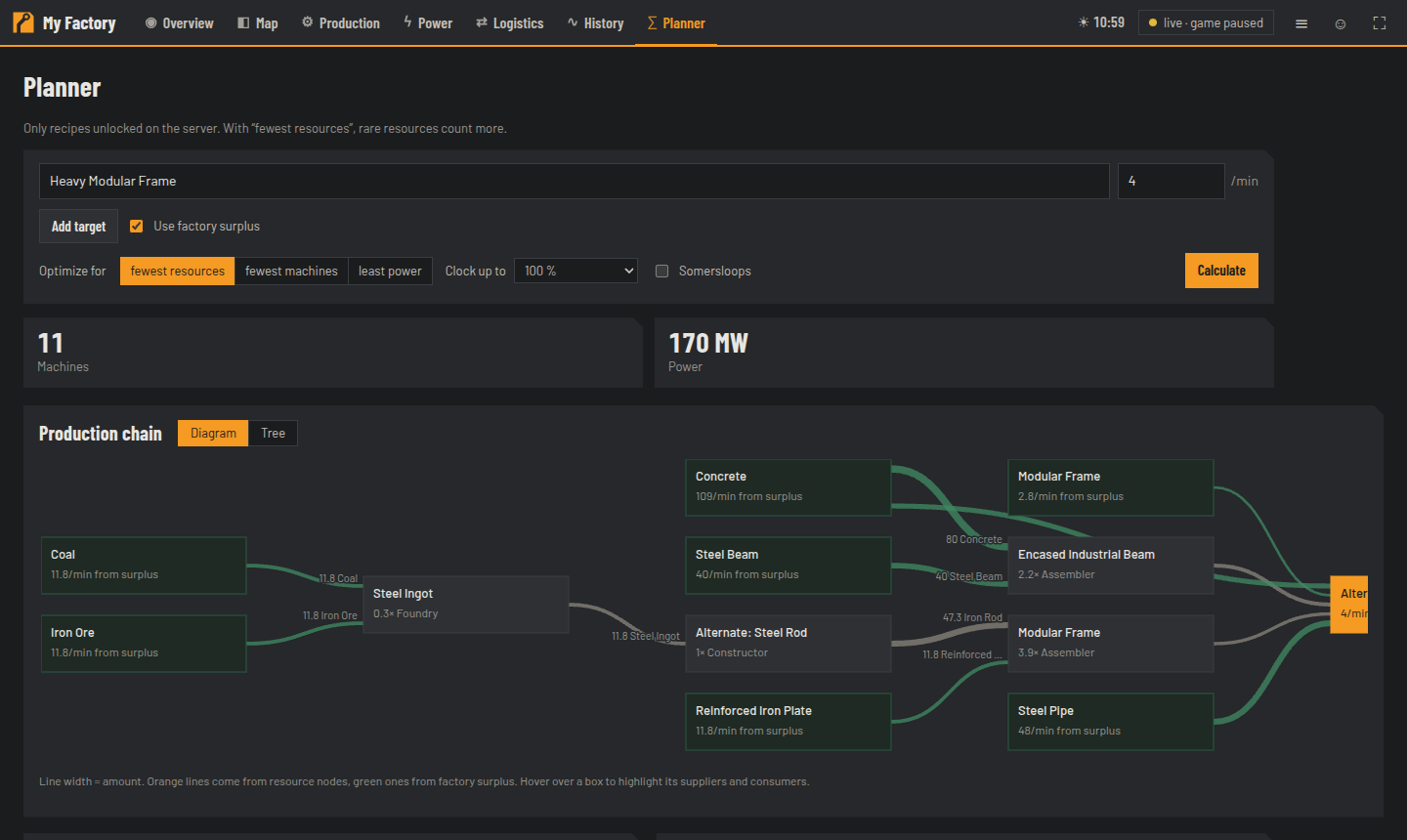Focus the Heavy Modular Frame target field
The image size is (1407, 840).
(575, 181)
